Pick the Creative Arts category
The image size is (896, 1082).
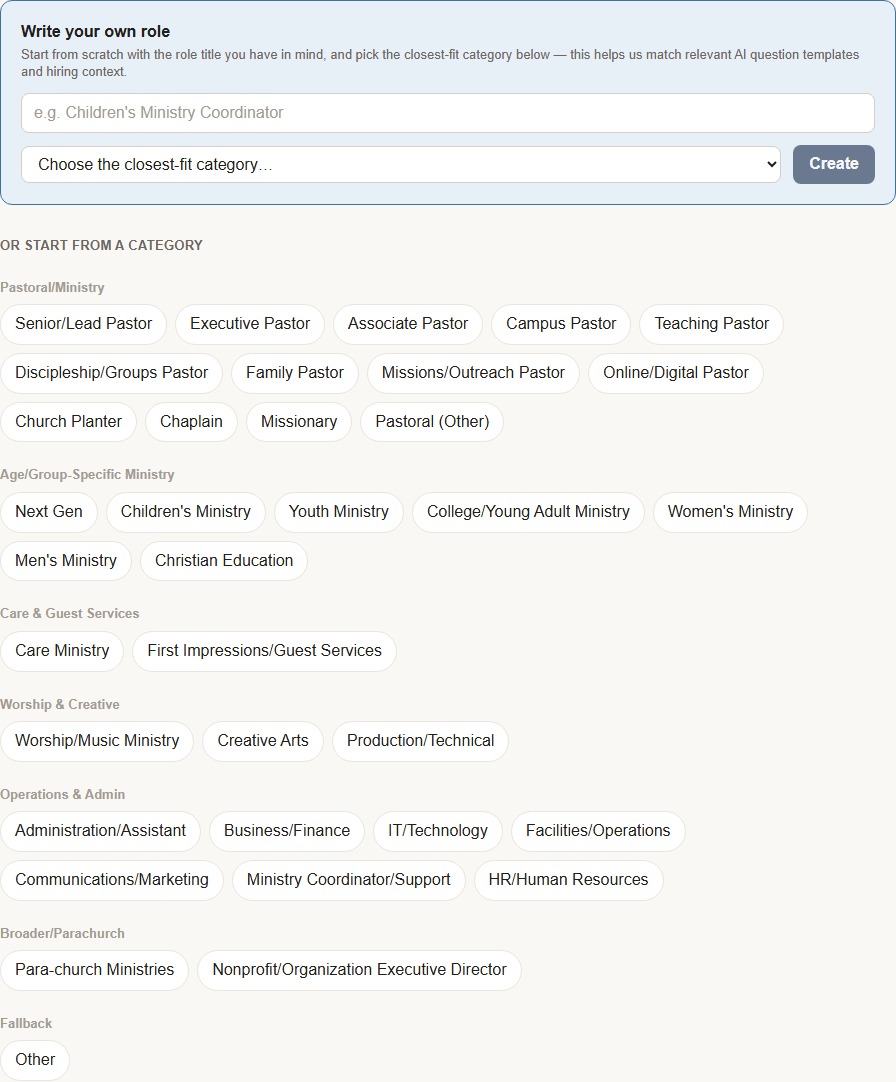click(263, 741)
